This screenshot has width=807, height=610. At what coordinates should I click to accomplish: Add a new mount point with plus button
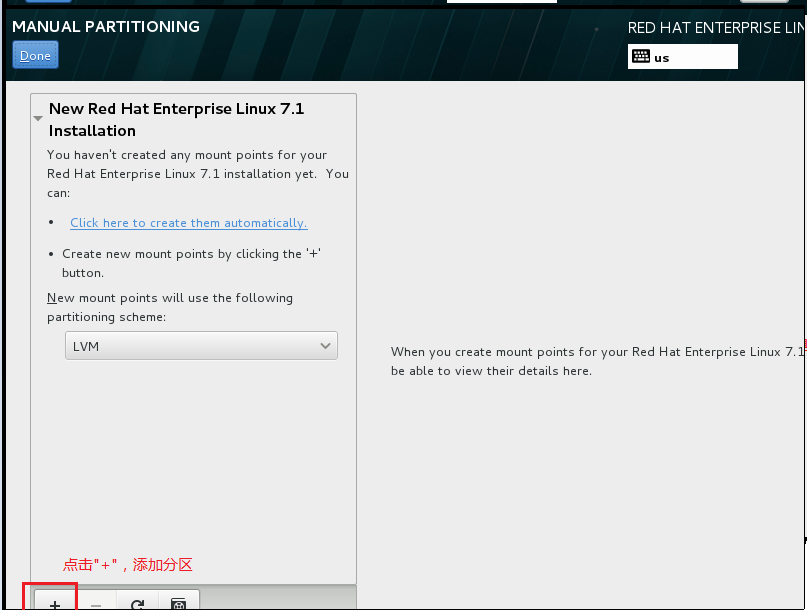pos(55,602)
